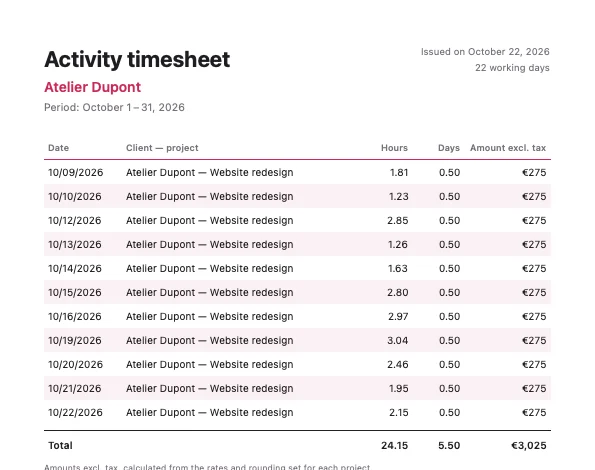This screenshot has width=595, height=470.
Task: Click 'Period: October 1 – 31, 2026' text
Action: (114, 107)
